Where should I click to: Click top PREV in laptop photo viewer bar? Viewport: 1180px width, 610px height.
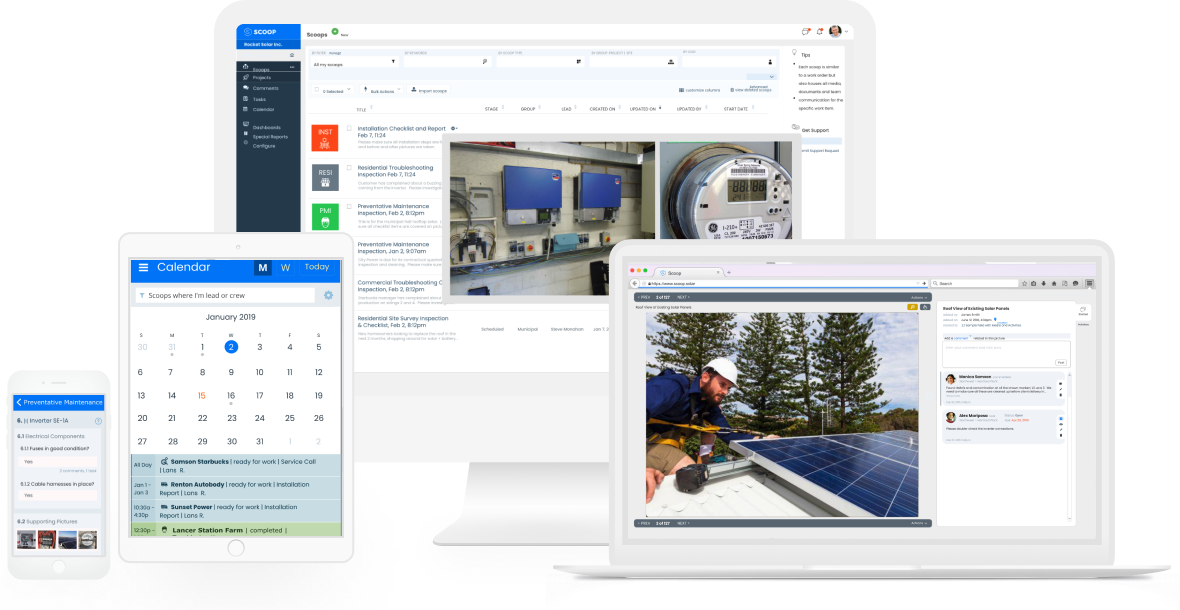click(643, 297)
